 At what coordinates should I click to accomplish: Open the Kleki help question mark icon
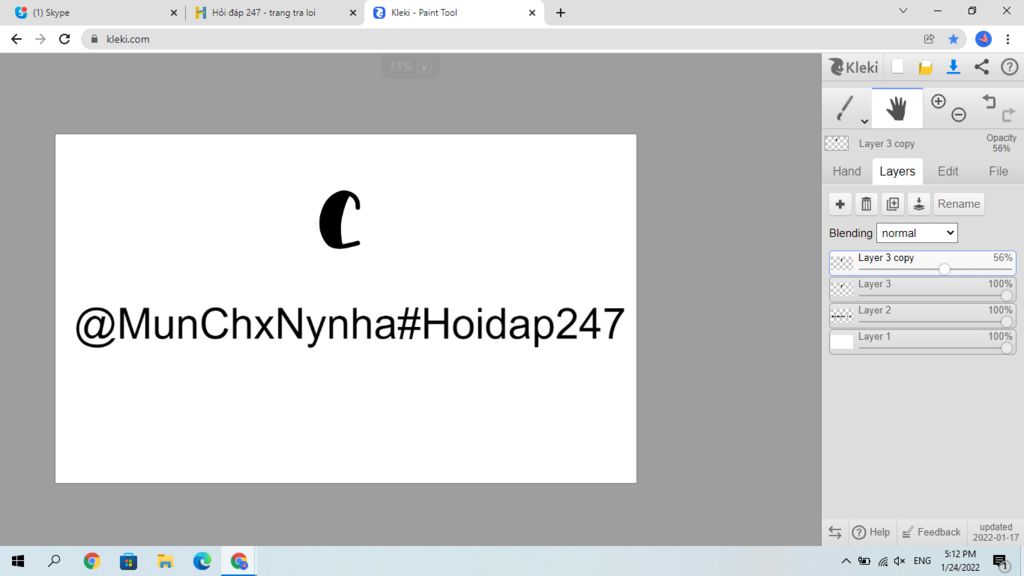tap(1010, 67)
